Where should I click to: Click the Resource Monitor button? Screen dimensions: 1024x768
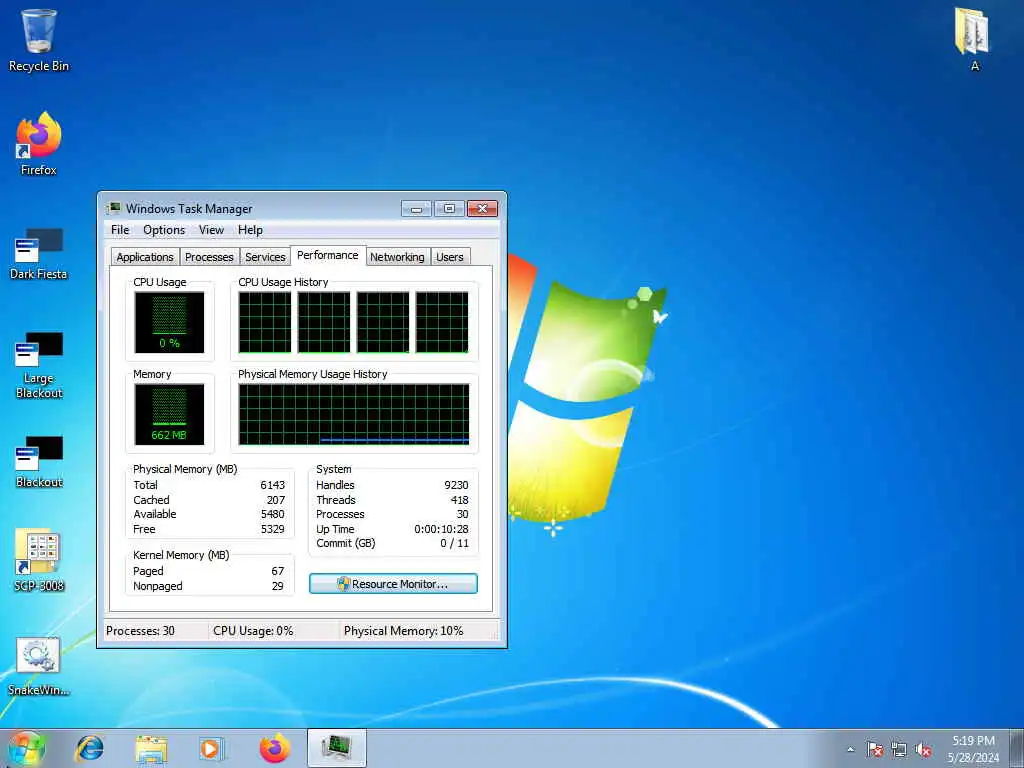coord(393,584)
